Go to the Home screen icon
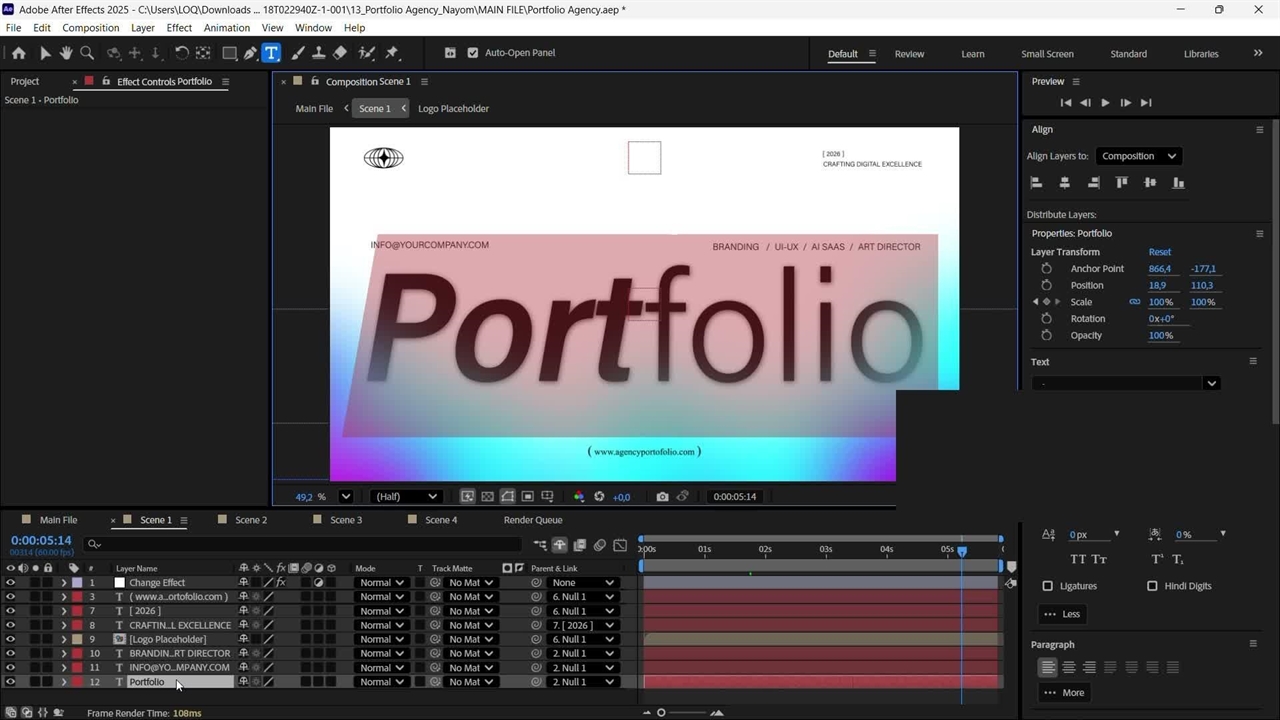This screenshot has height=720, width=1280. tap(19, 53)
